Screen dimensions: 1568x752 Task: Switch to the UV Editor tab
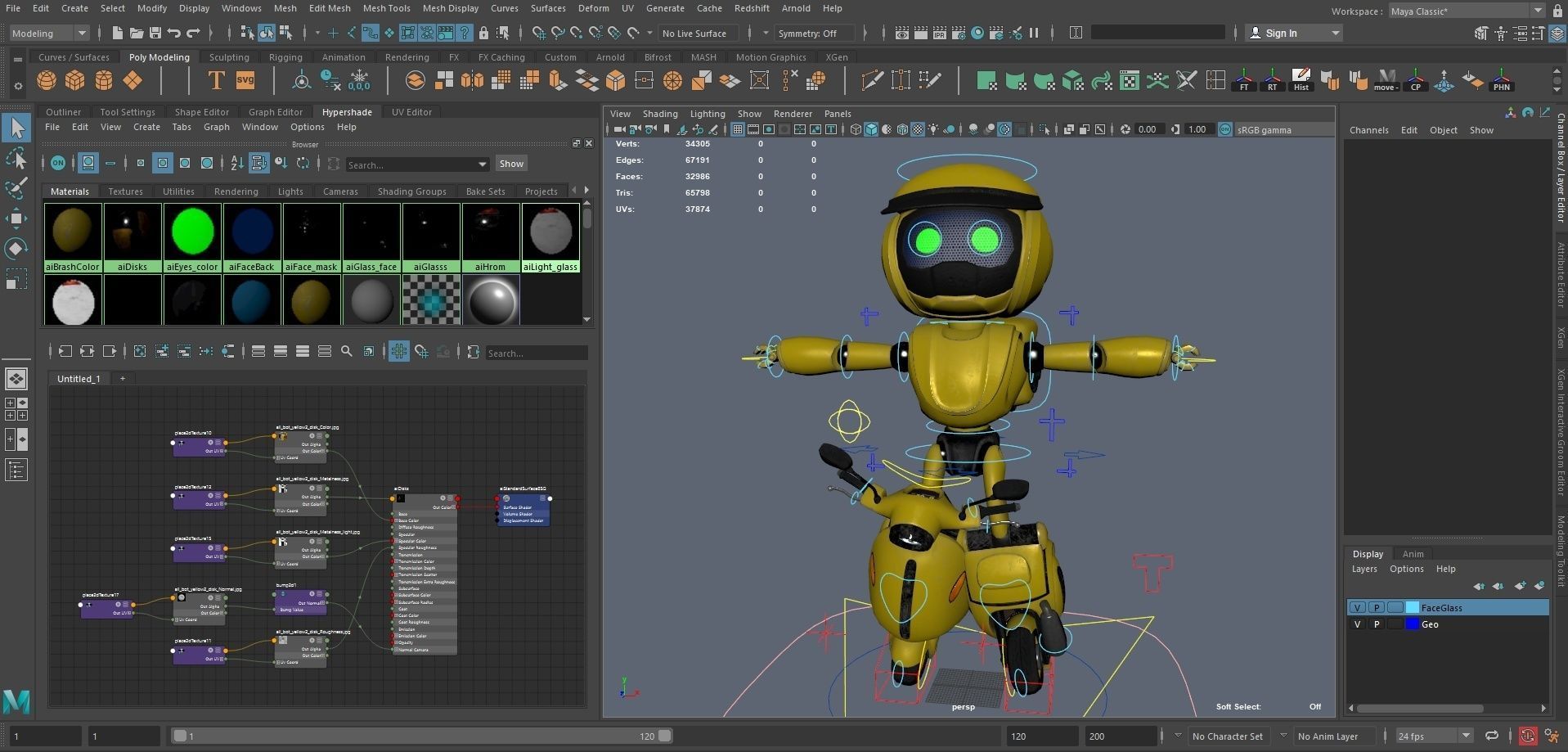[411, 112]
